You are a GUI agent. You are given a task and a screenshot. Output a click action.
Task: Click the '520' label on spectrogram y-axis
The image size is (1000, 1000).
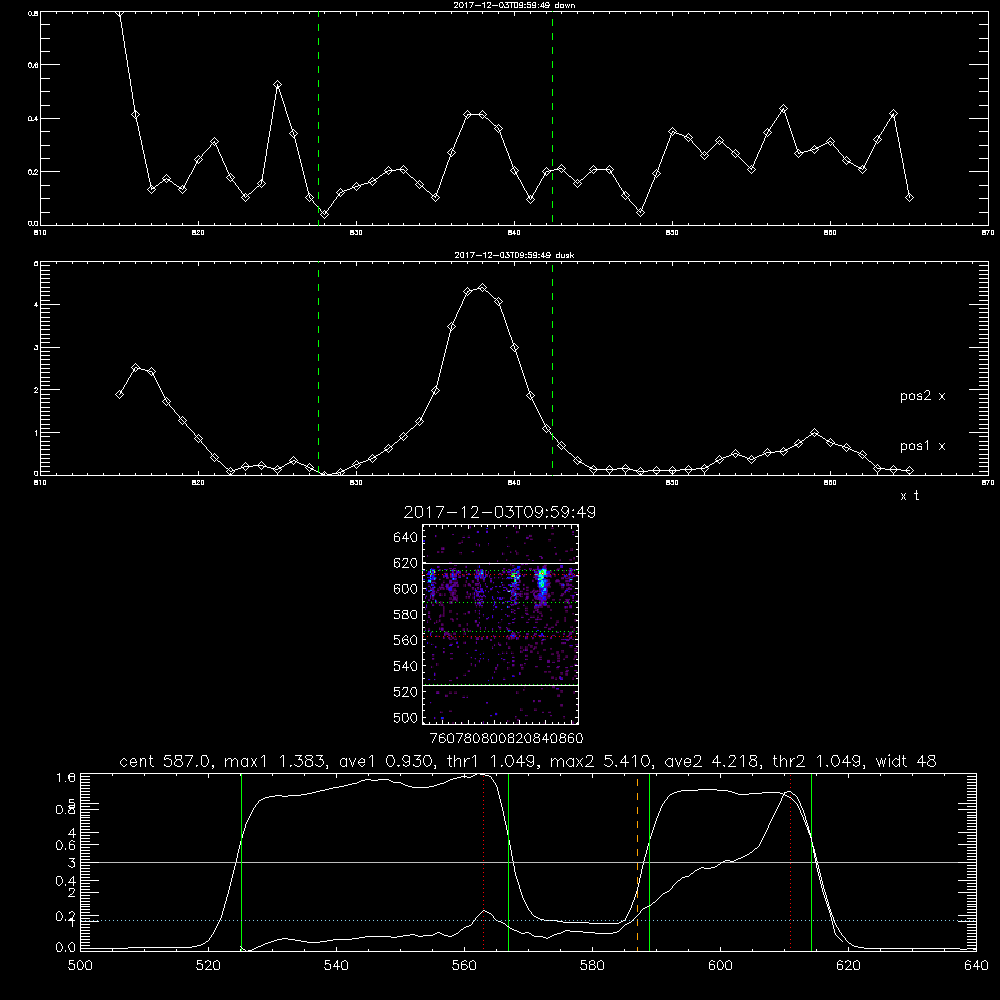406,692
